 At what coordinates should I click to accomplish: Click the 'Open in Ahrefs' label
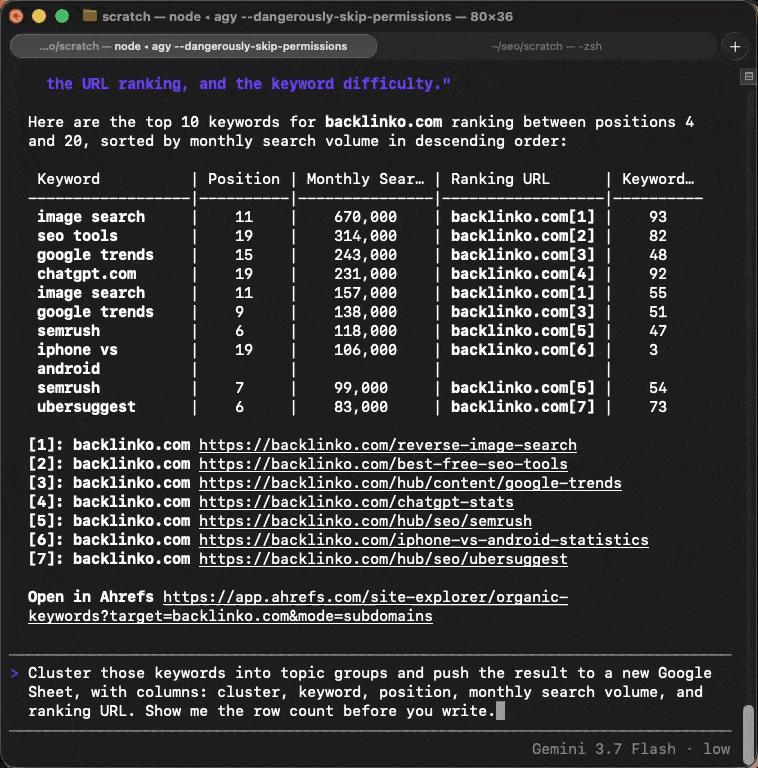(x=91, y=597)
